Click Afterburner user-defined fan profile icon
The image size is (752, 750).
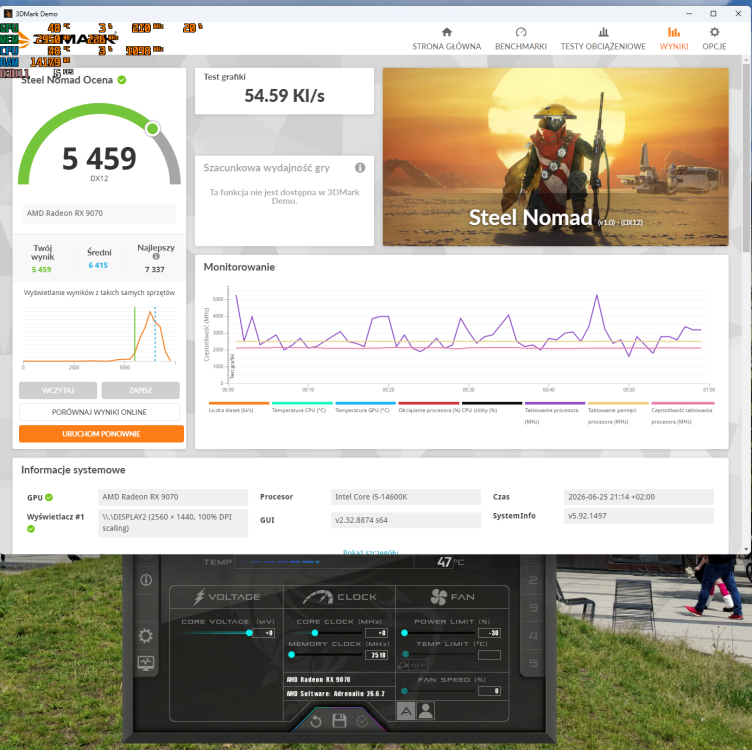(x=425, y=711)
